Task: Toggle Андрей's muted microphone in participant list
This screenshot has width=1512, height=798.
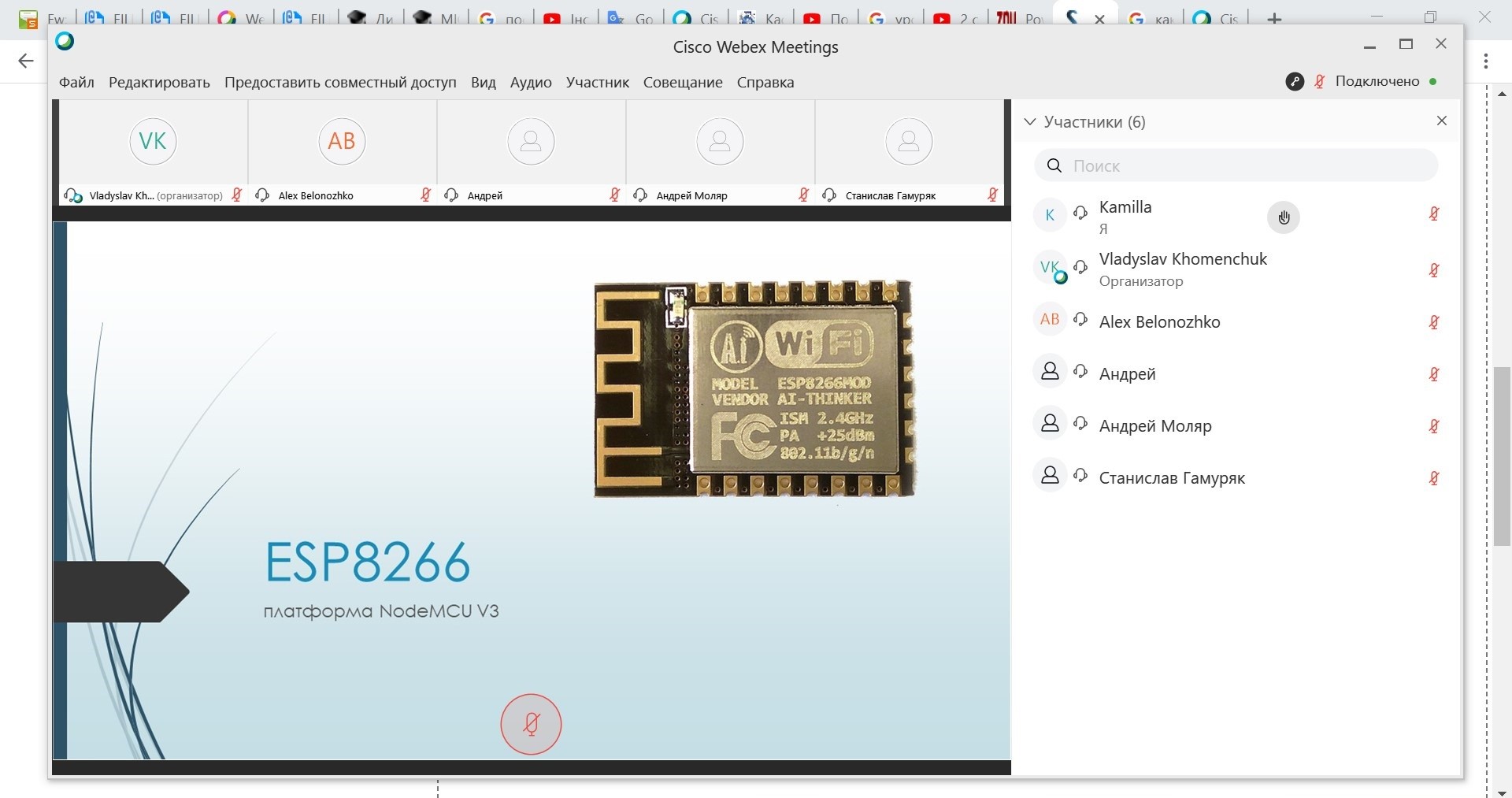Action: pyautogui.click(x=1434, y=374)
